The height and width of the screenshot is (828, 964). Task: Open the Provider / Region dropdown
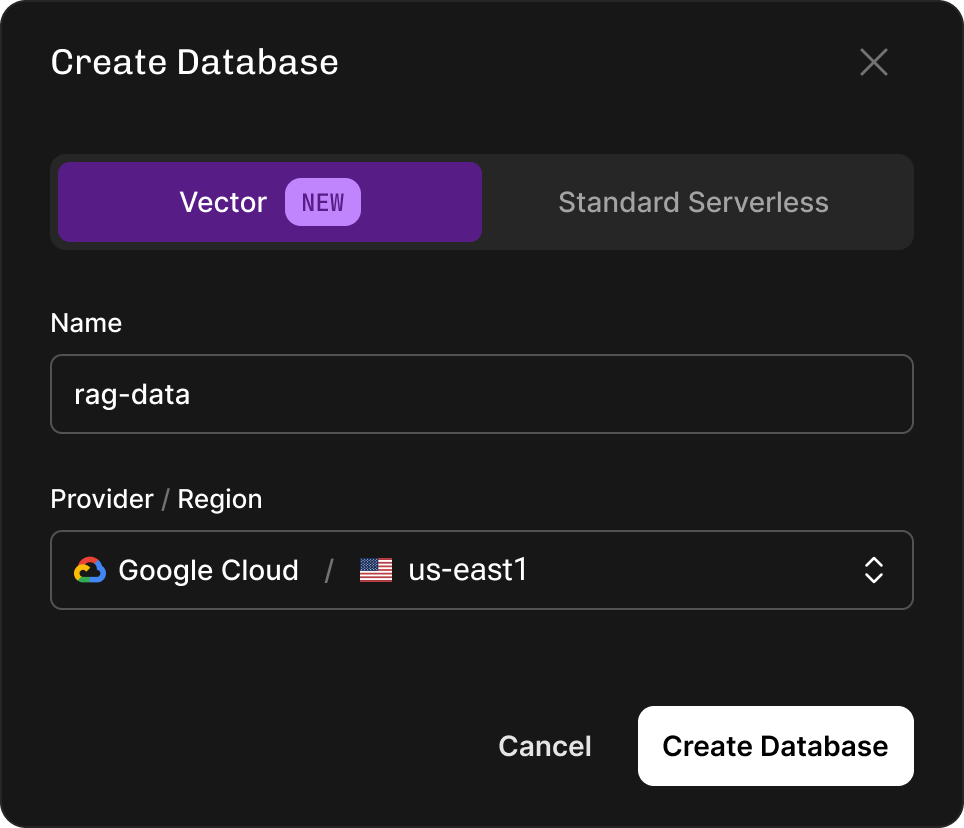click(482, 570)
